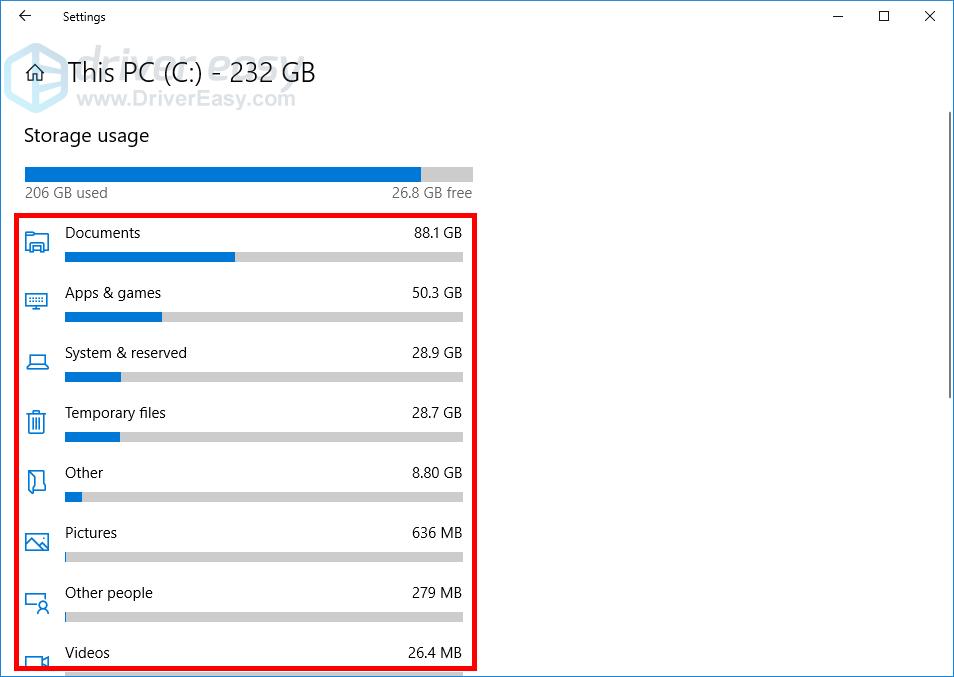Click the System & reserved usage bar
Image resolution: width=954 pixels, height=677 pixels.
[263, 378]
